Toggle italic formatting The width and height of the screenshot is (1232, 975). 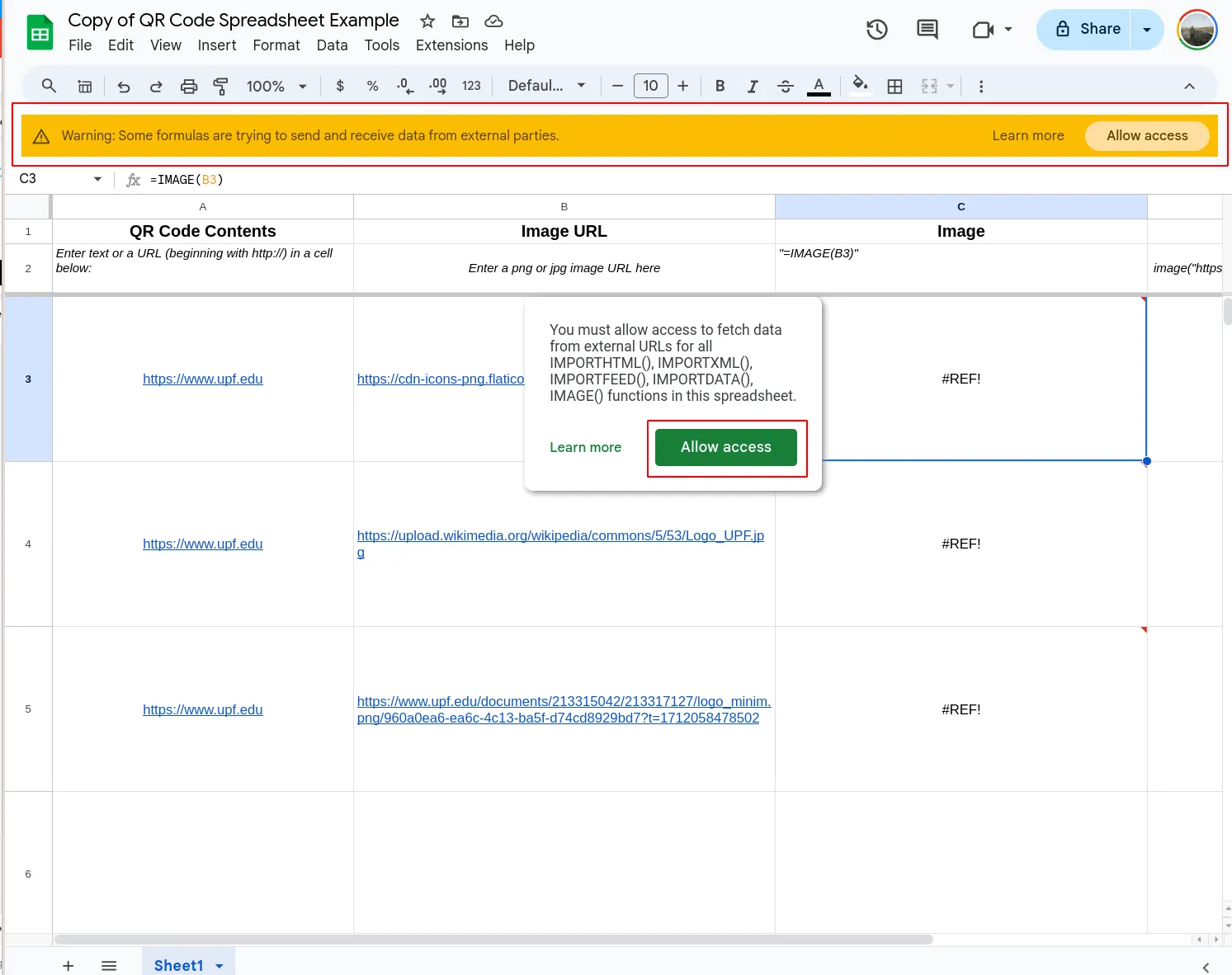753,85
